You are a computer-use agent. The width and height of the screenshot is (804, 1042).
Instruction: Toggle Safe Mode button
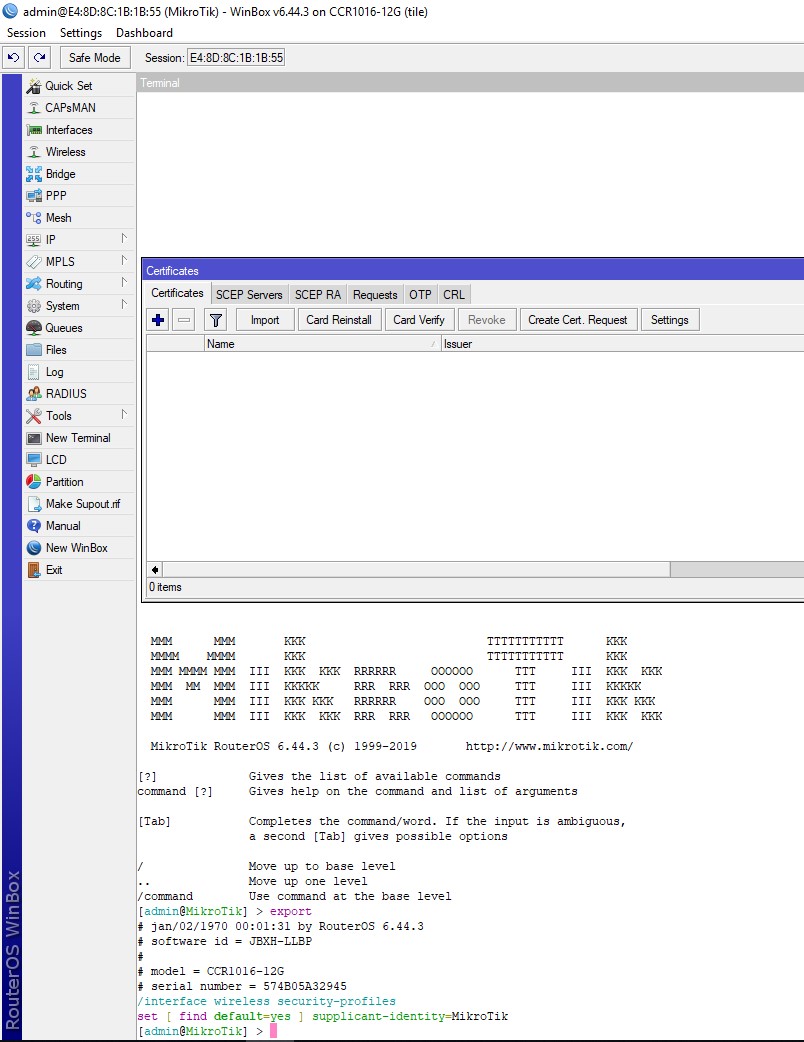click(95, 58)
